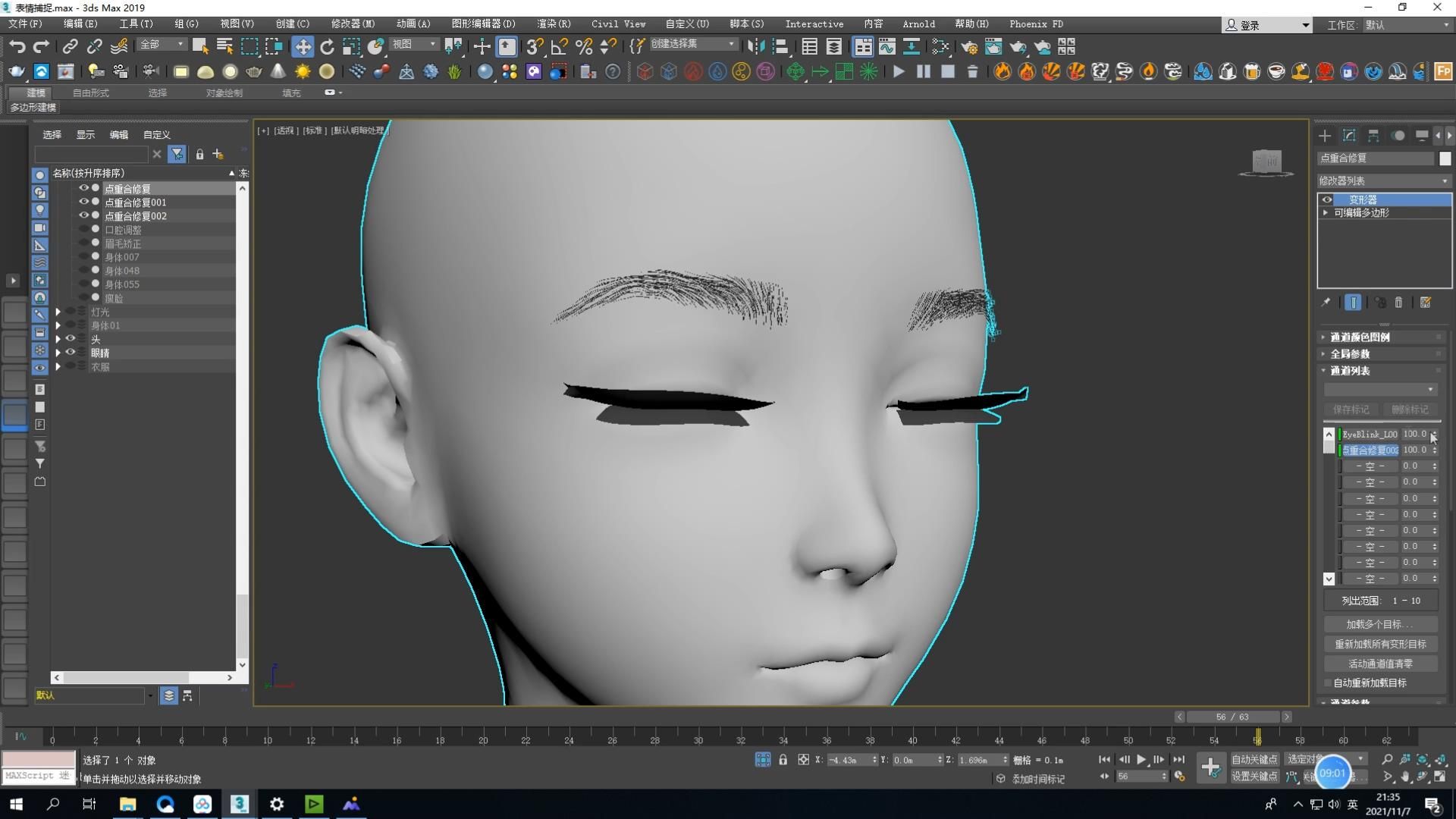Open the 修改器(M) menu
The height and width of the screenshot is (819, 1456).
[x=353, y=24]
